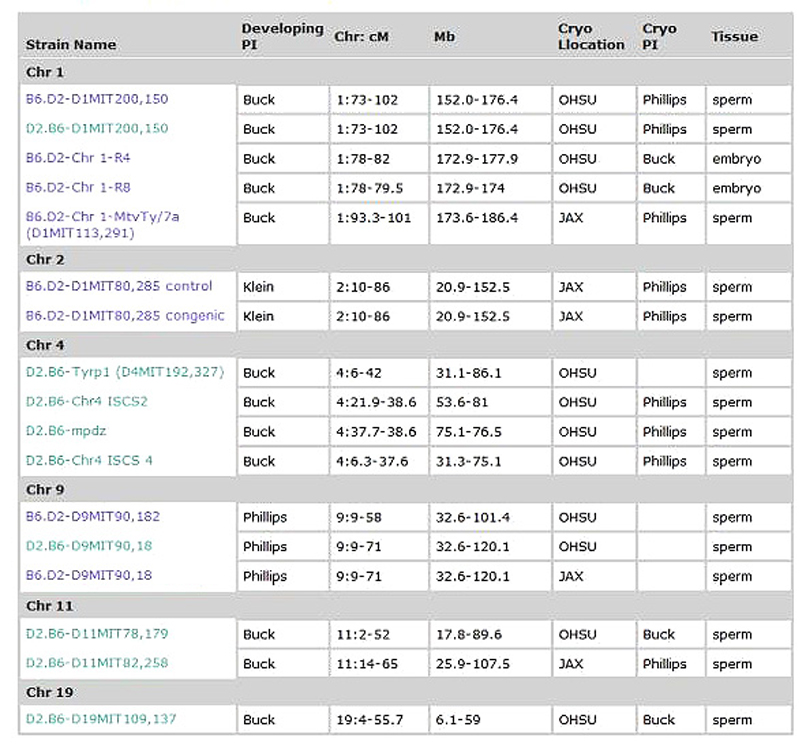Viewport: 806px width, 753px height.
Task: Open the B6.D2-D1MIT80,285 congenic link
Action: point(125,316)
